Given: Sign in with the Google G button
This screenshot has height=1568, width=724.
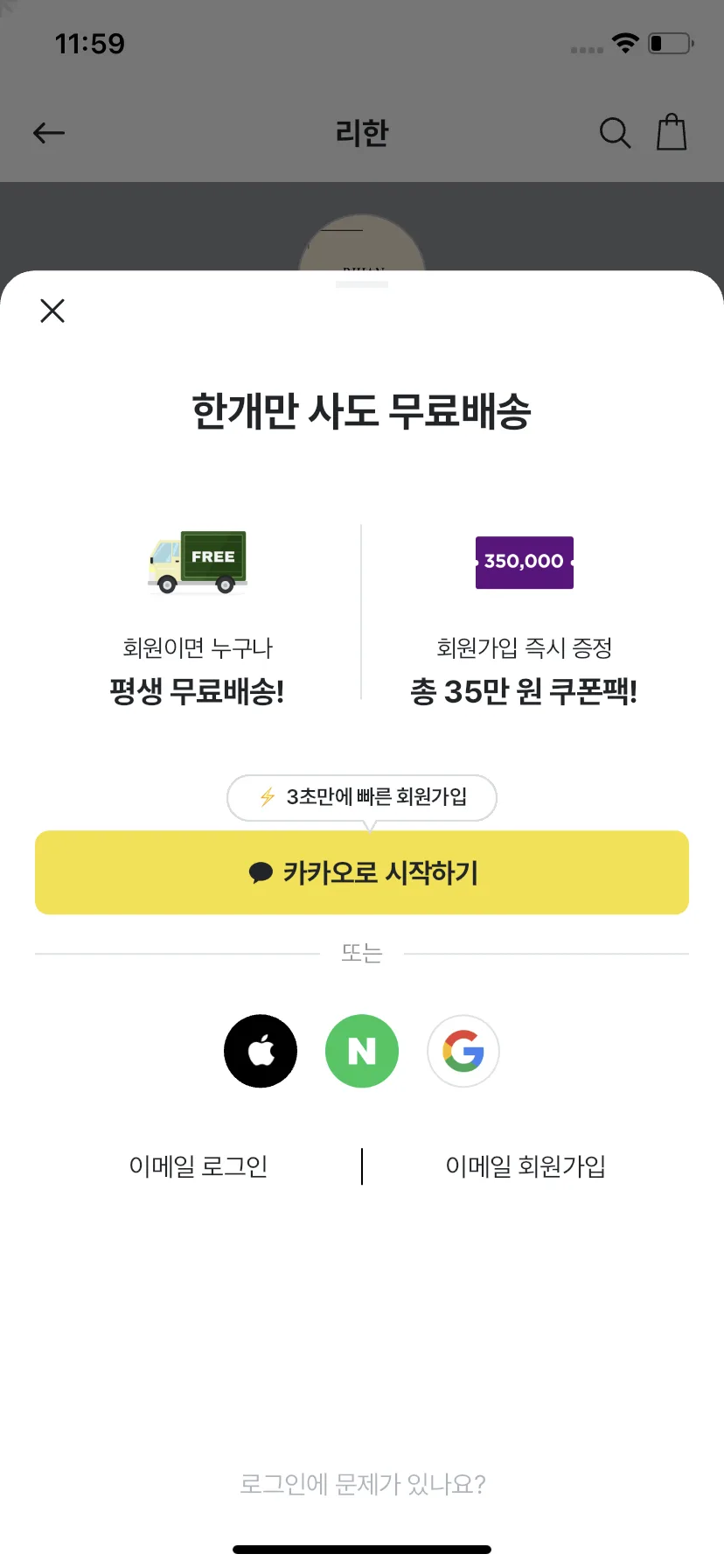Looking at the screenshot, I should (463, 1051).
